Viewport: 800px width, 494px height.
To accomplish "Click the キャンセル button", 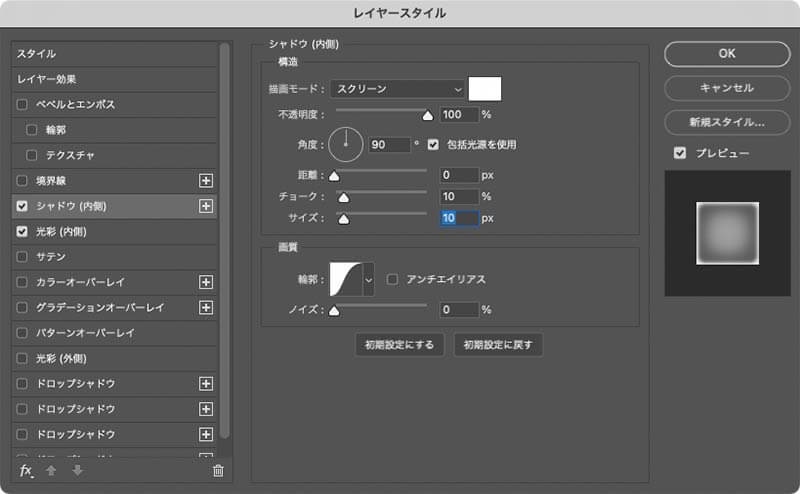I will pos(727,88).
